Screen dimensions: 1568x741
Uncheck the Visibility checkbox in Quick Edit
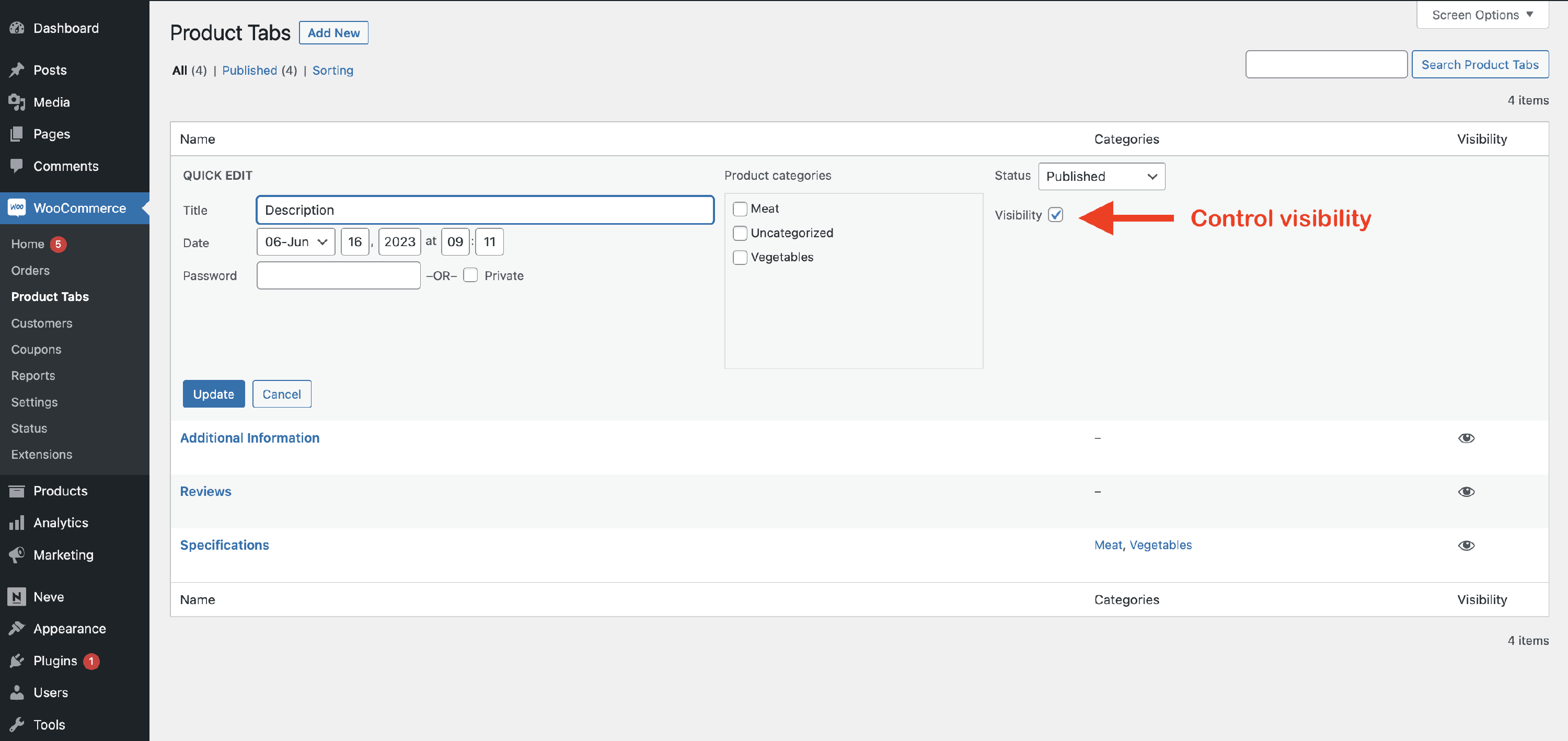click(1055, 215)
